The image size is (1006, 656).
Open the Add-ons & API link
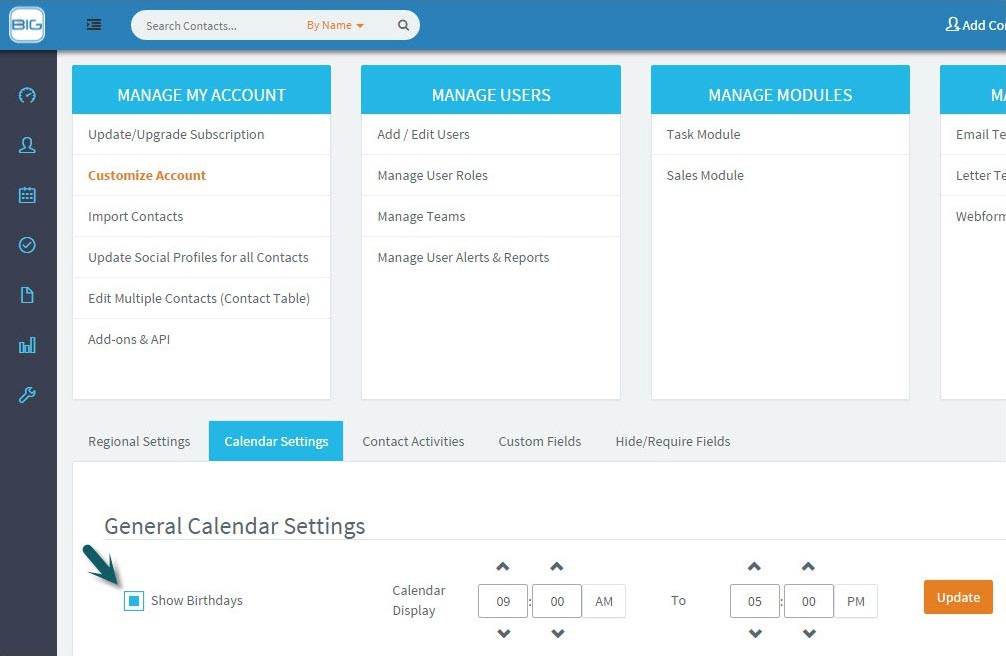tap(129, 340)
